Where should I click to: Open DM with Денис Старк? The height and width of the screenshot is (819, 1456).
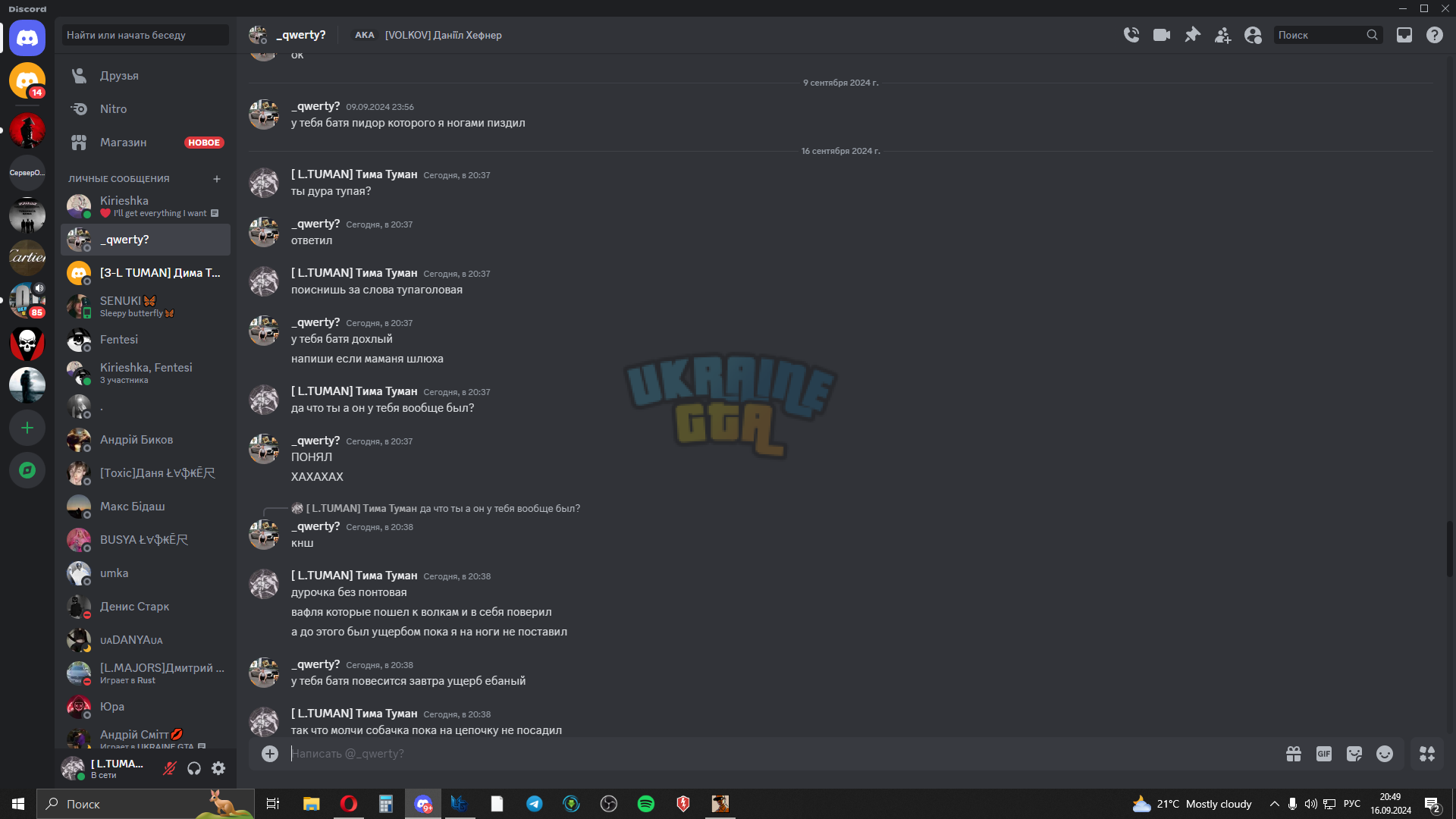[146, 607]
